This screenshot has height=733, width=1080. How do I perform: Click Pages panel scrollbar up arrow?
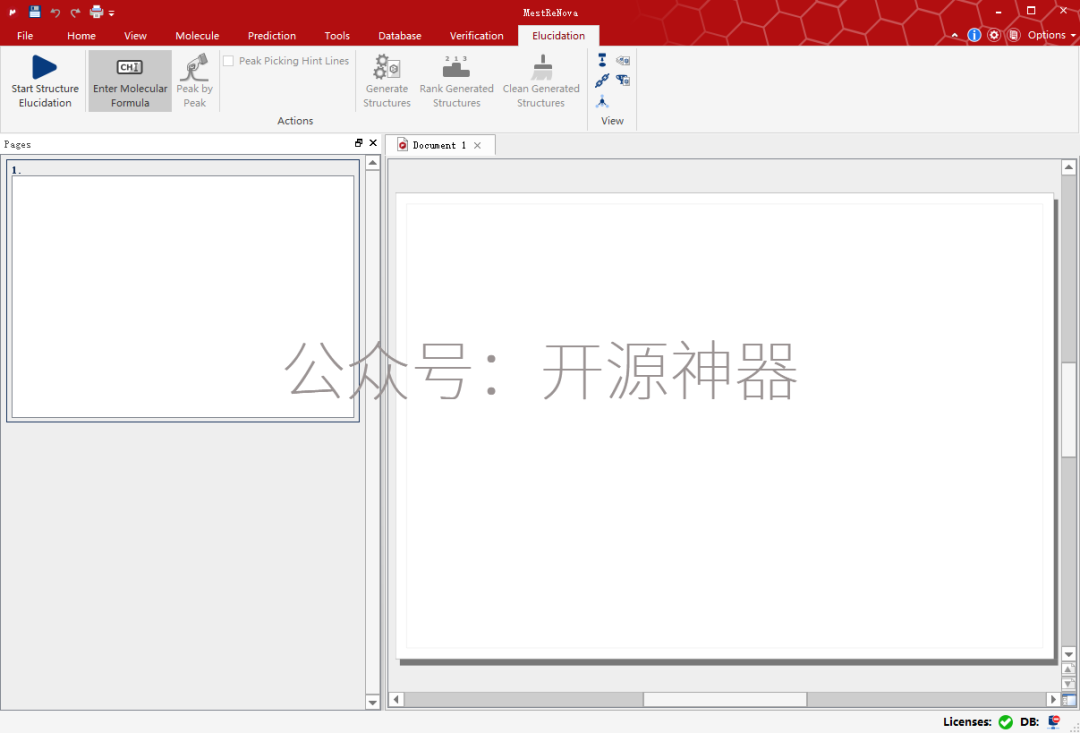(373, 163)
